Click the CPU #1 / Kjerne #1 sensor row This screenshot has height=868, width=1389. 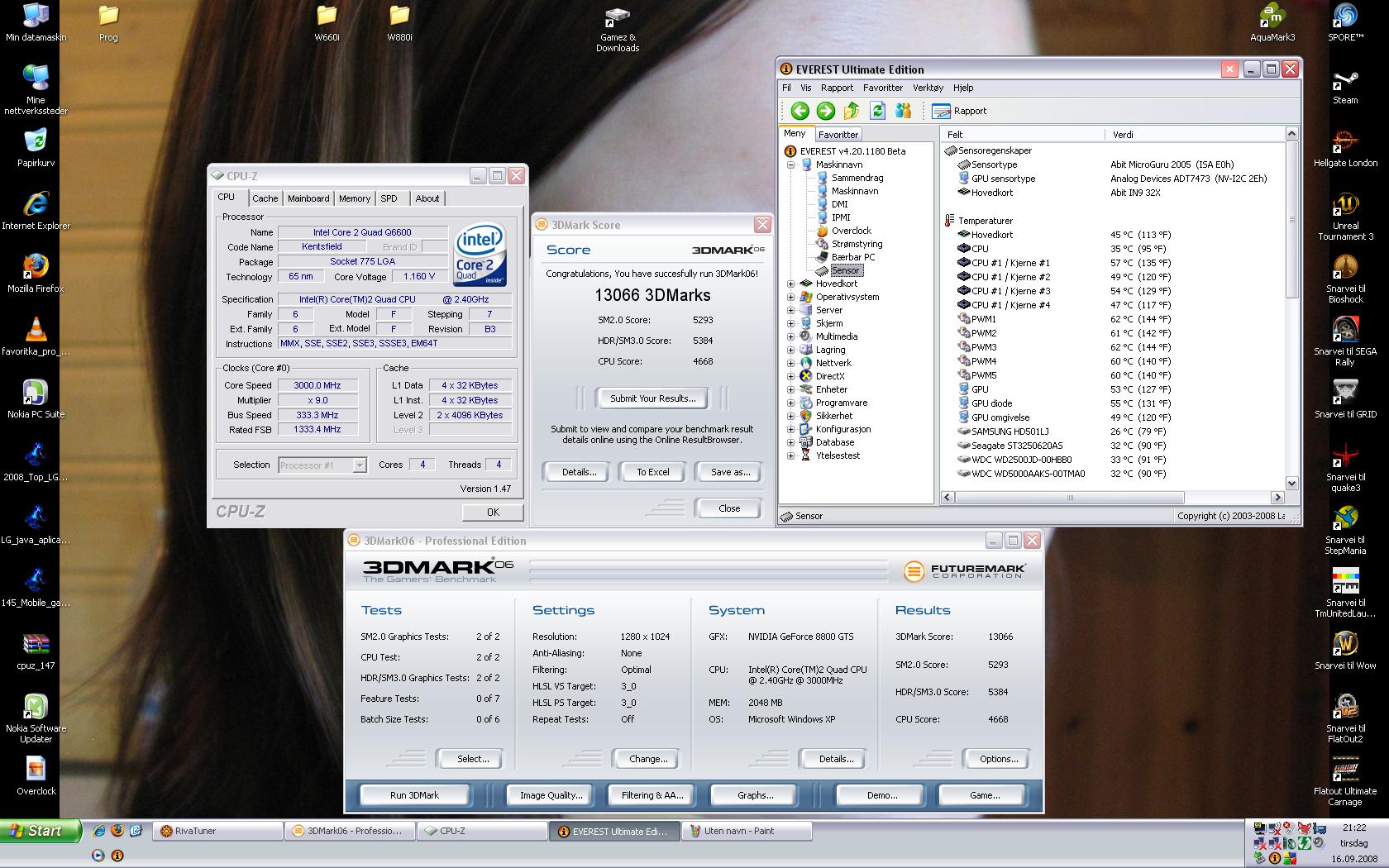pyautogui.click(x=1113, y=263)
